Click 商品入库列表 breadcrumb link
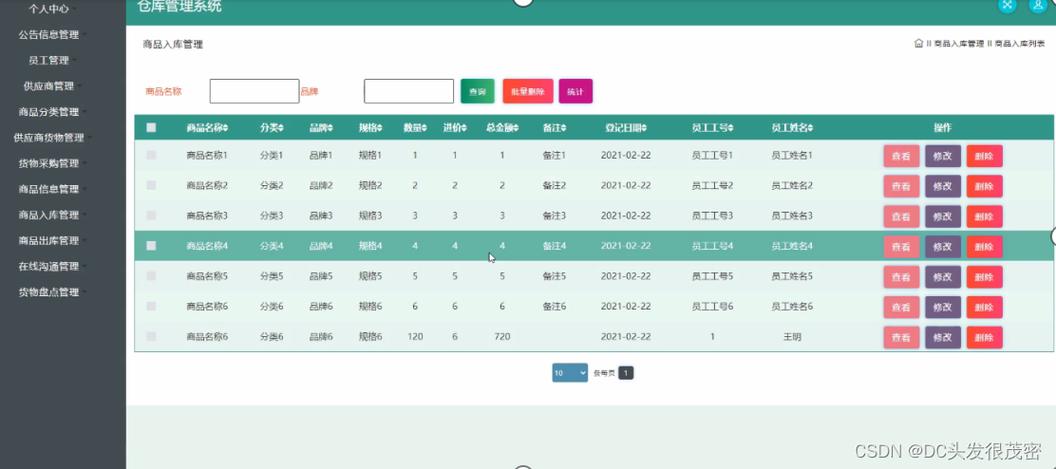 (x=1020, y=44)
